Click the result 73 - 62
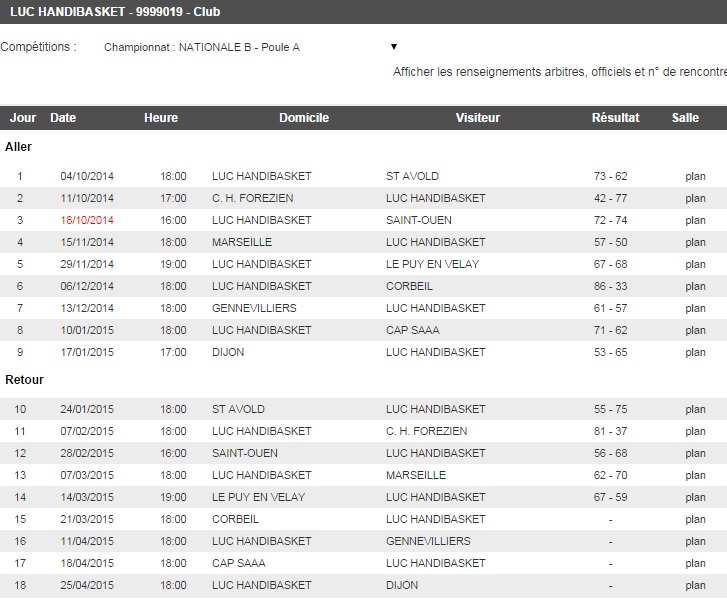 (610, 176)
